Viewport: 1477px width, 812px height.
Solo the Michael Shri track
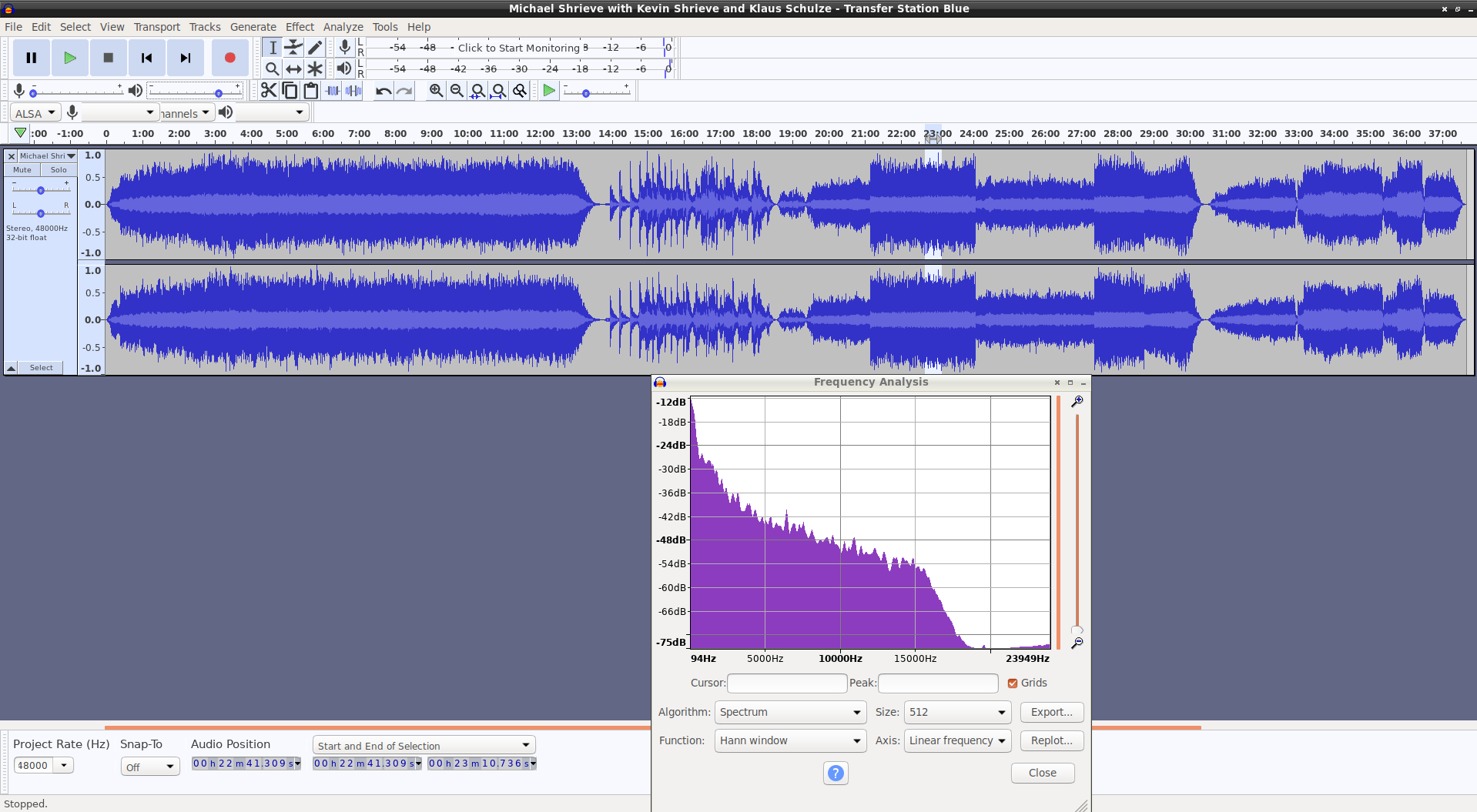[x=59, y=170]
